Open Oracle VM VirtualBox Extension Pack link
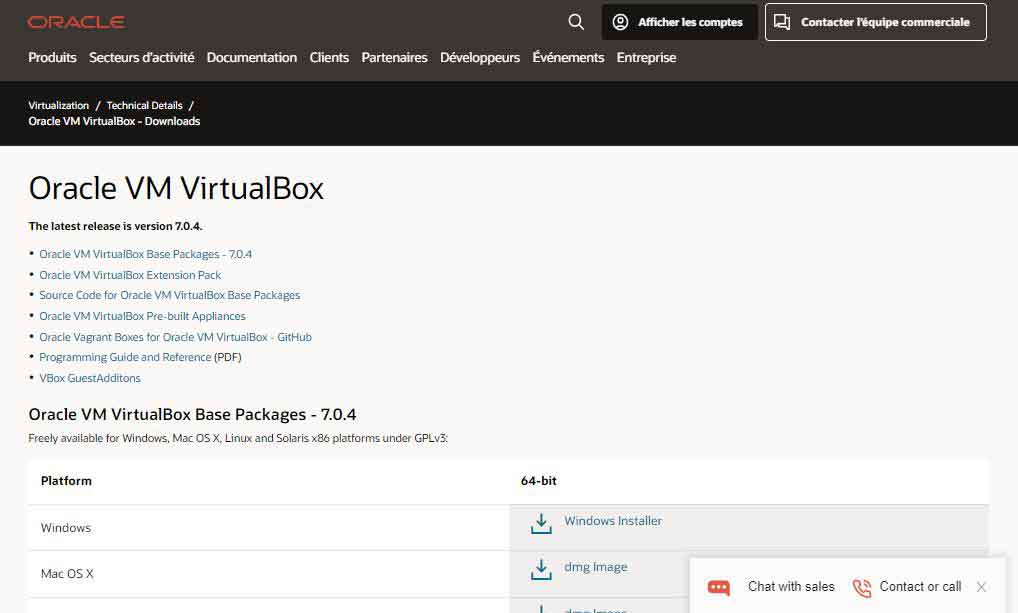Image resolution: width=1018 pixels, height=613 pixels. 131,274
